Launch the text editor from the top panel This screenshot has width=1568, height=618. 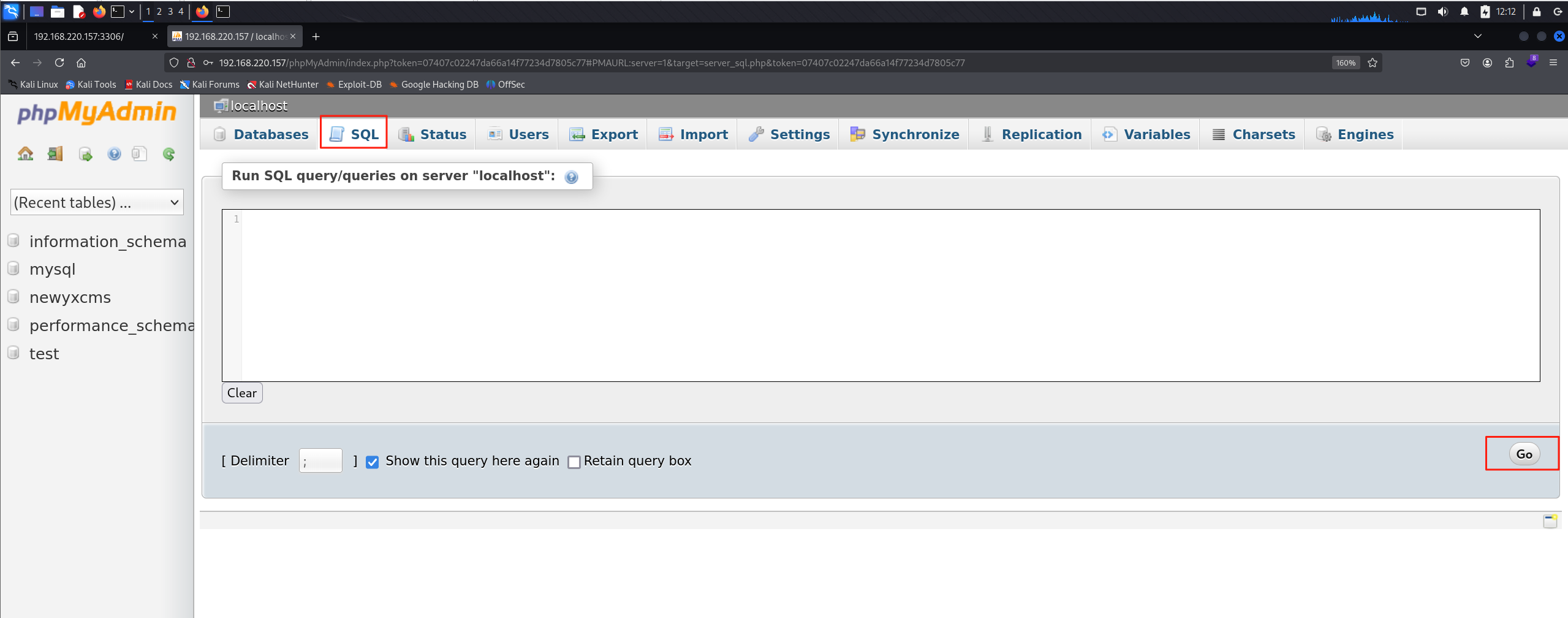tap(78, 11)
